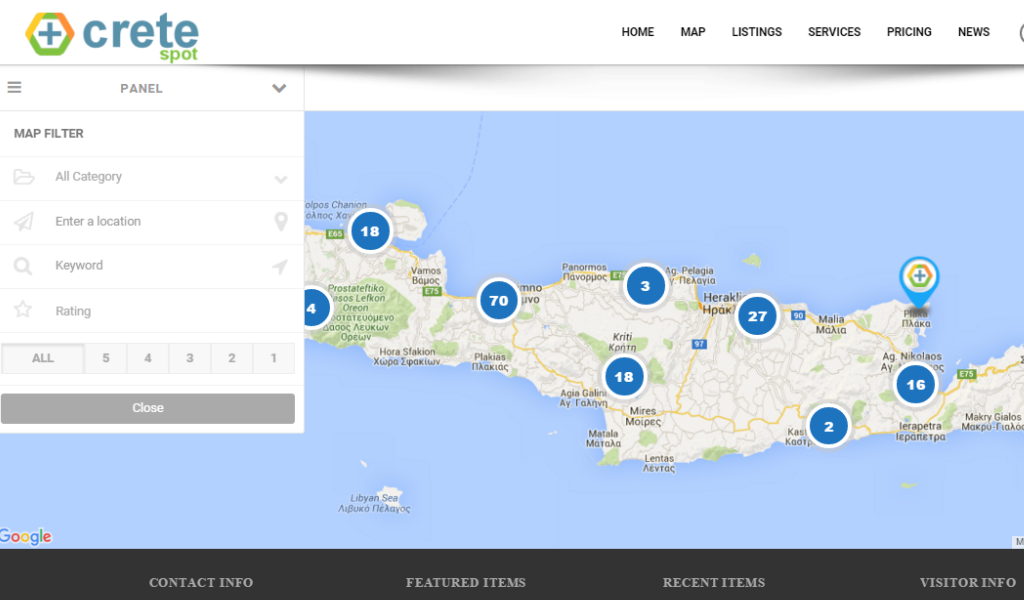Click the Crete Spot logo
The image size is (1024, 600).
pos(112,37)
